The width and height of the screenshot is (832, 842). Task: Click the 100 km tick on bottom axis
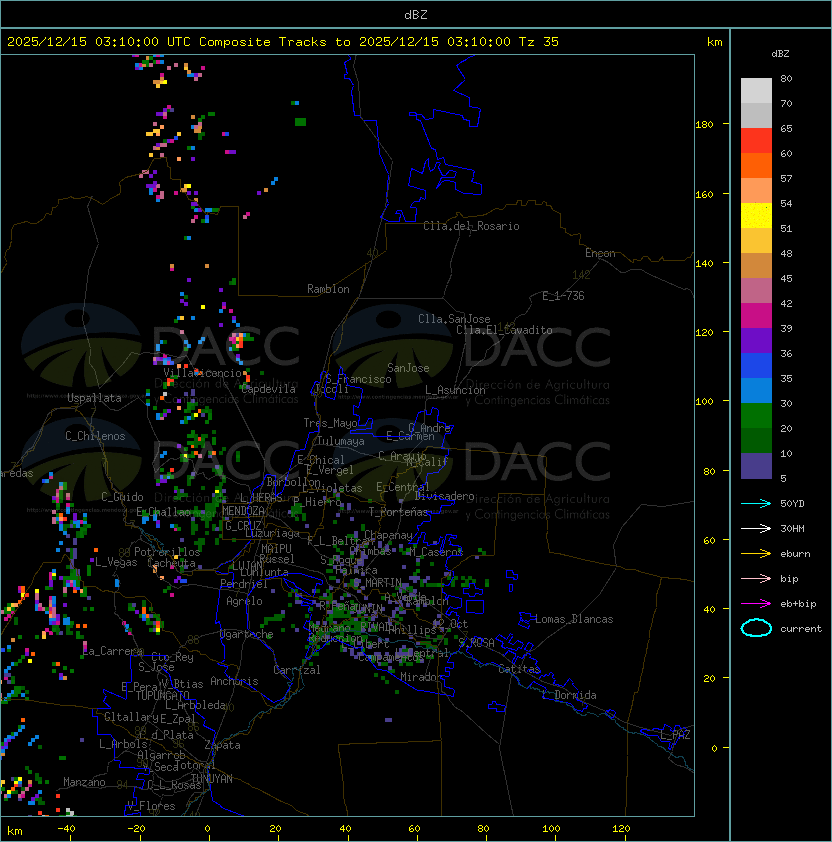553,829
